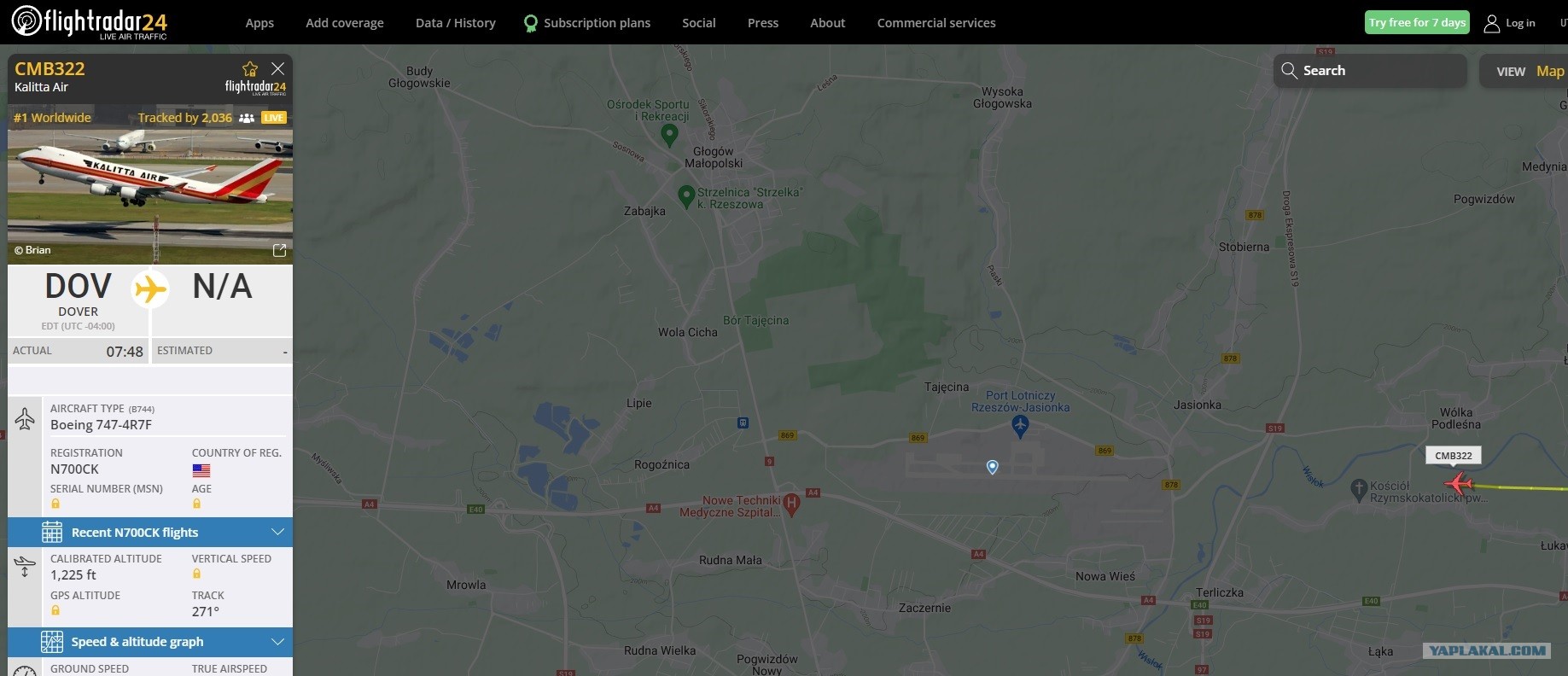Click the altitude plane icon

click(x=25, y=566)
